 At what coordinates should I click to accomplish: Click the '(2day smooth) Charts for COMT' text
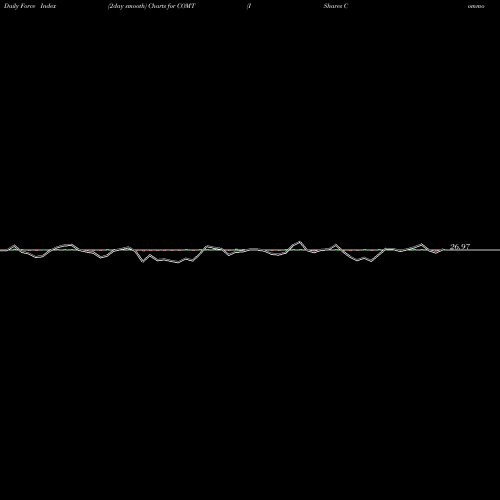pos(152,6)
